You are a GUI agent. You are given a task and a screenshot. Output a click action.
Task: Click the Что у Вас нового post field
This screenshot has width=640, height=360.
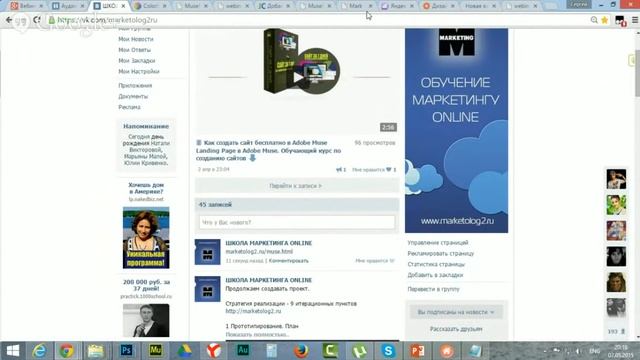[297, 222]
